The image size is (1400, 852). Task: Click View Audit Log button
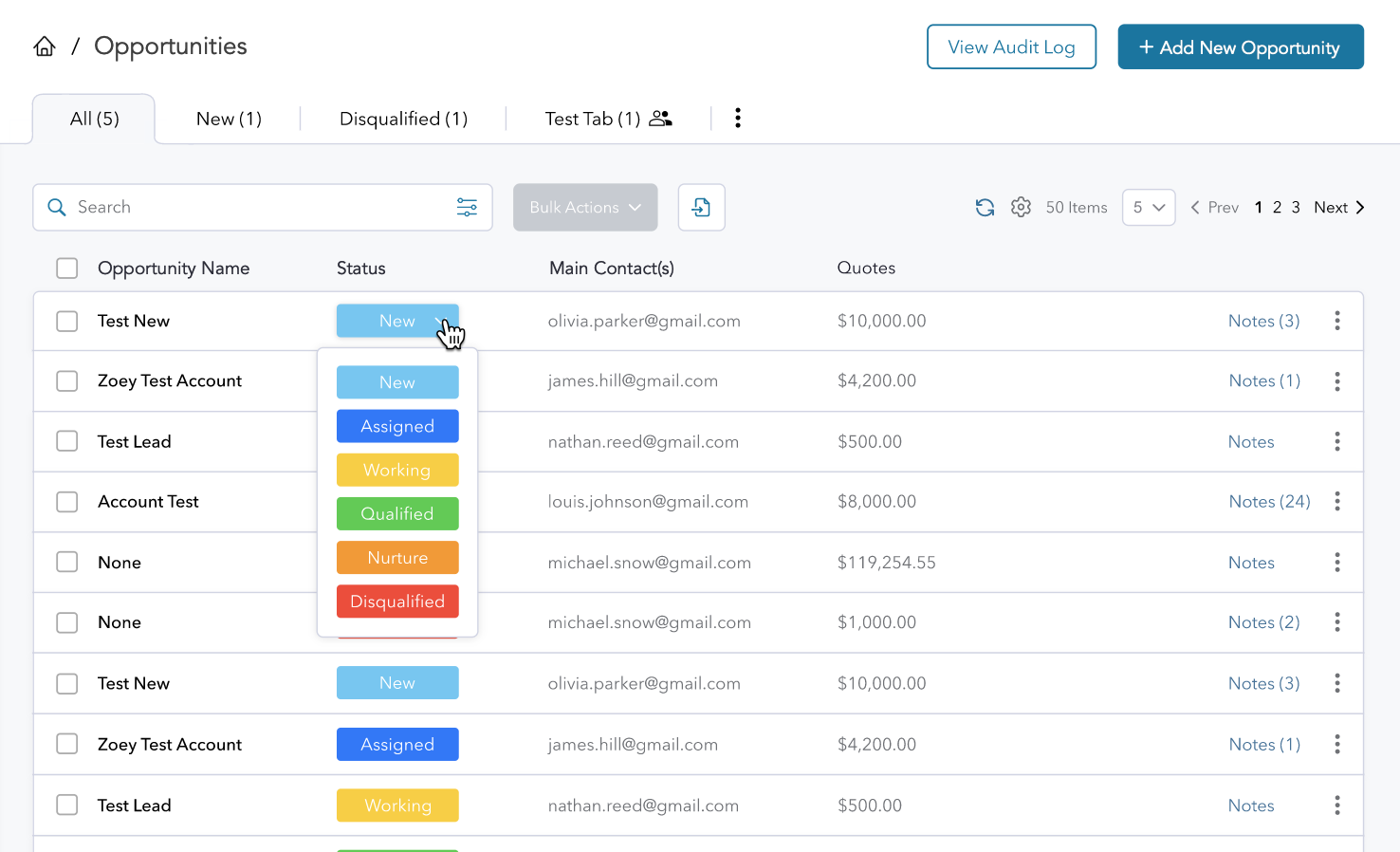pyautogui.click(x=1011, y=46)
